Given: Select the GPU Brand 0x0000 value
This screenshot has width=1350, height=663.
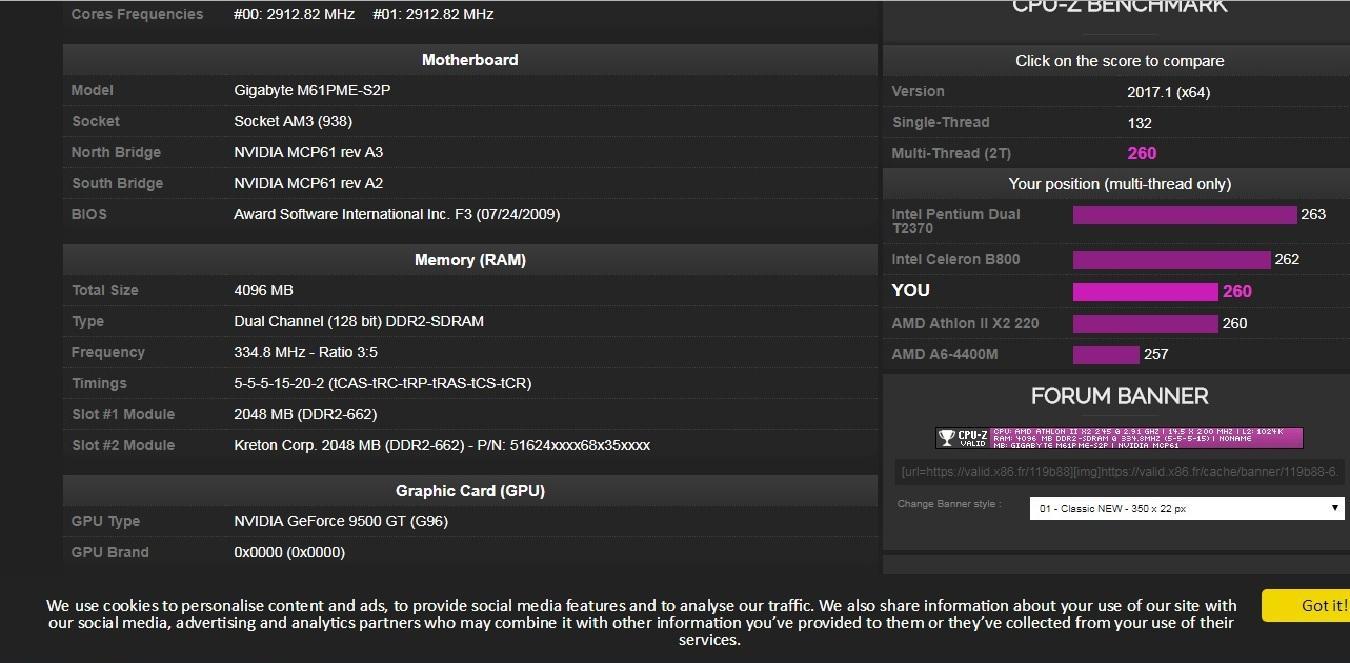Looking at the screenshot, I should pos(289,552).
